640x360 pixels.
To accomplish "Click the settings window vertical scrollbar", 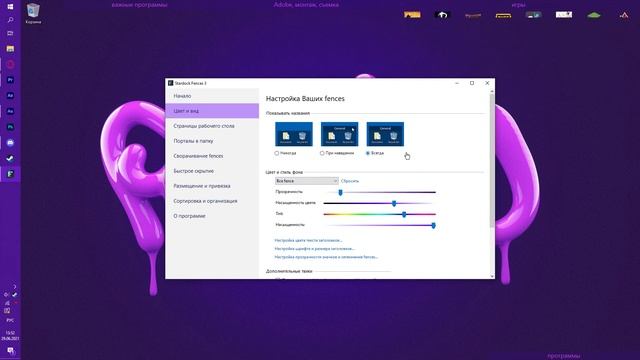I will (492, 161).
